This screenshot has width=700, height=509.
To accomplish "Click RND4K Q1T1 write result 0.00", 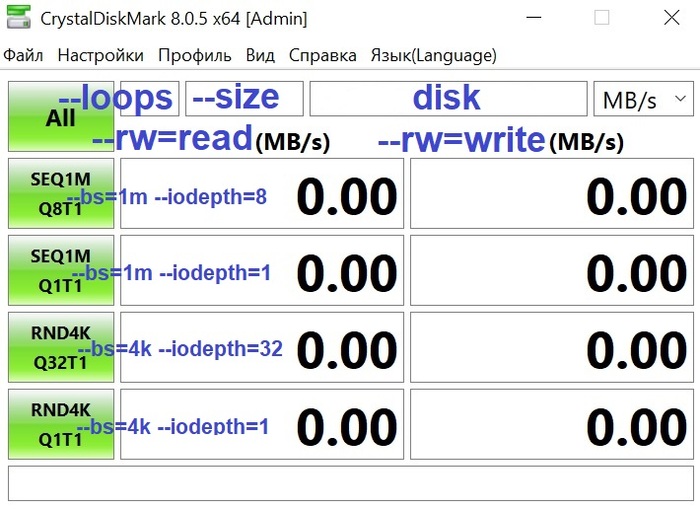I will point(552,424).
